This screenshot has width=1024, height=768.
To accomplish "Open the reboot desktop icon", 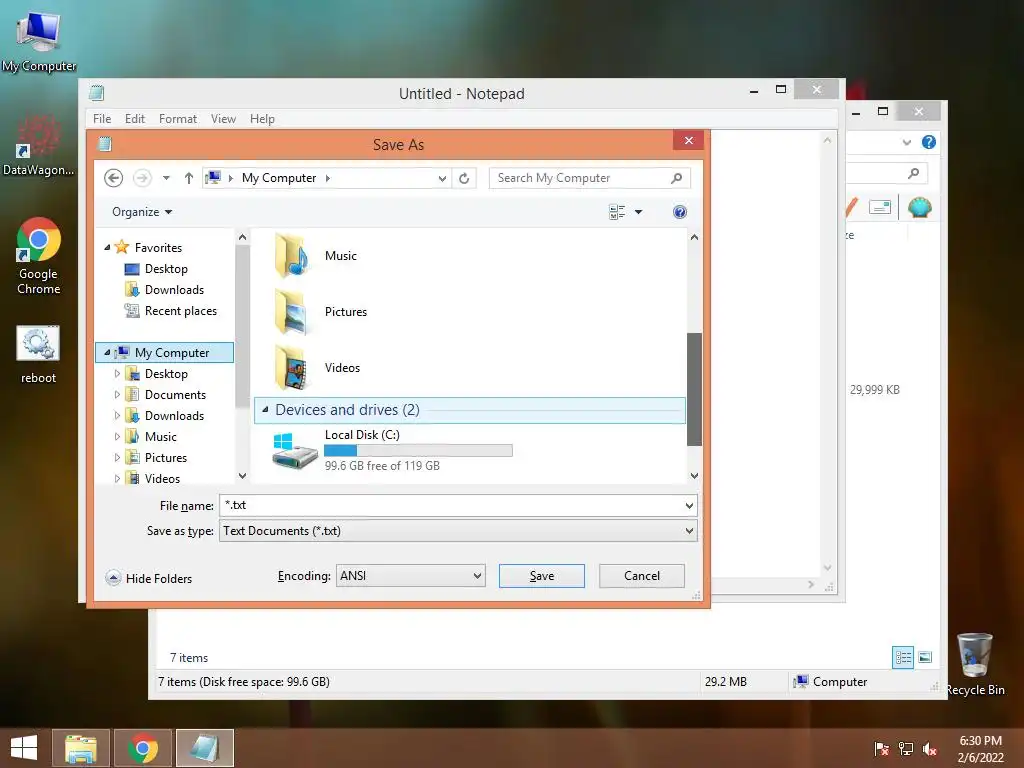I will coord(39,355).
